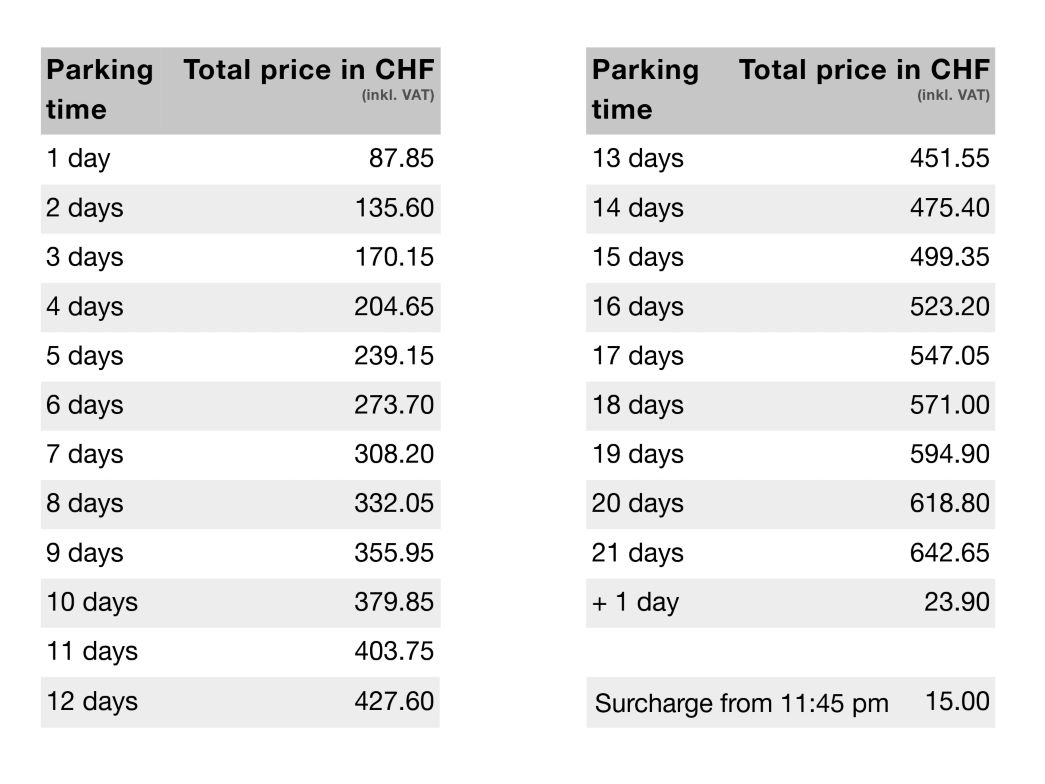
Task: Click the 403.75 price for 11 days
Action: 394,651
